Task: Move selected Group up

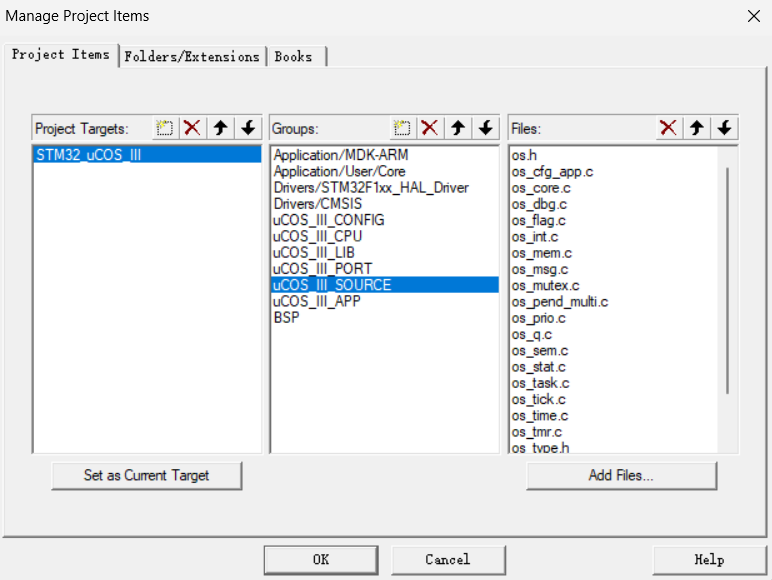Action: tap(458, 129)
